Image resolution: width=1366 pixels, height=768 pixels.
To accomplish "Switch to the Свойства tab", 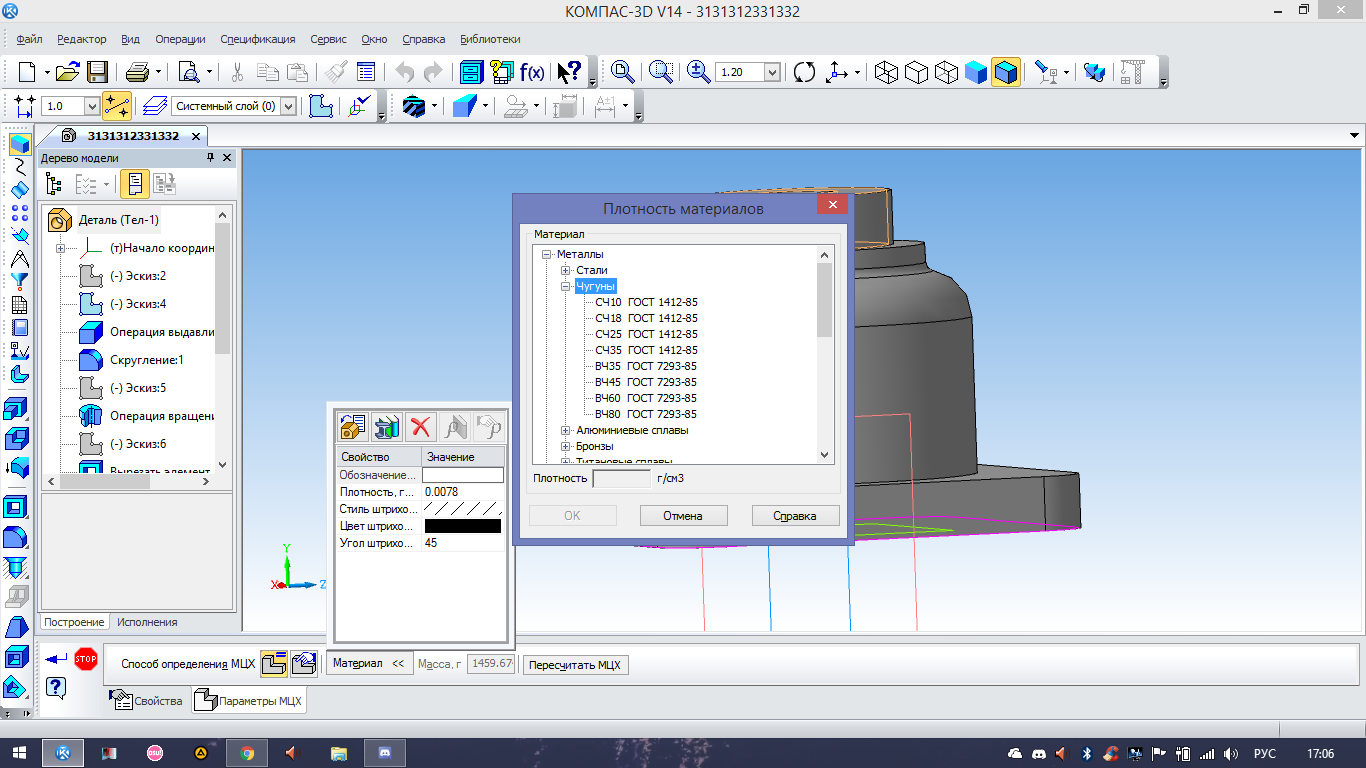I will pos(148,701).
